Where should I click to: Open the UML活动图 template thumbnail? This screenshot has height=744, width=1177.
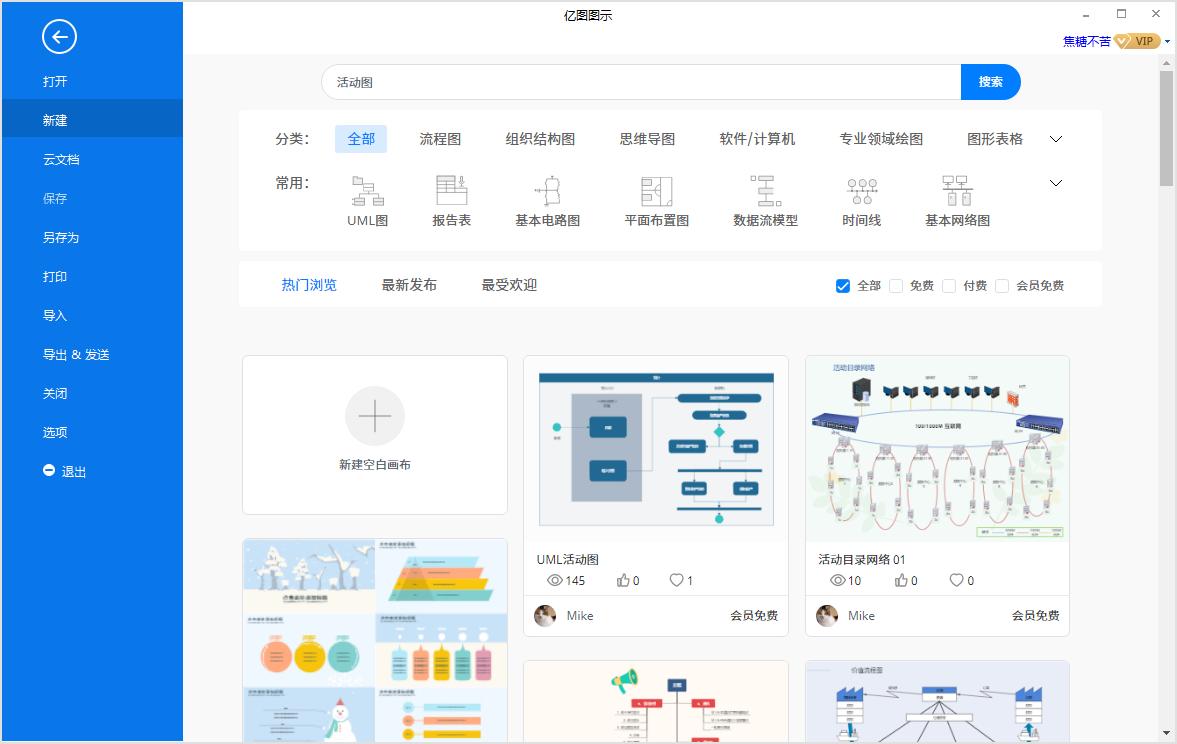655,448
